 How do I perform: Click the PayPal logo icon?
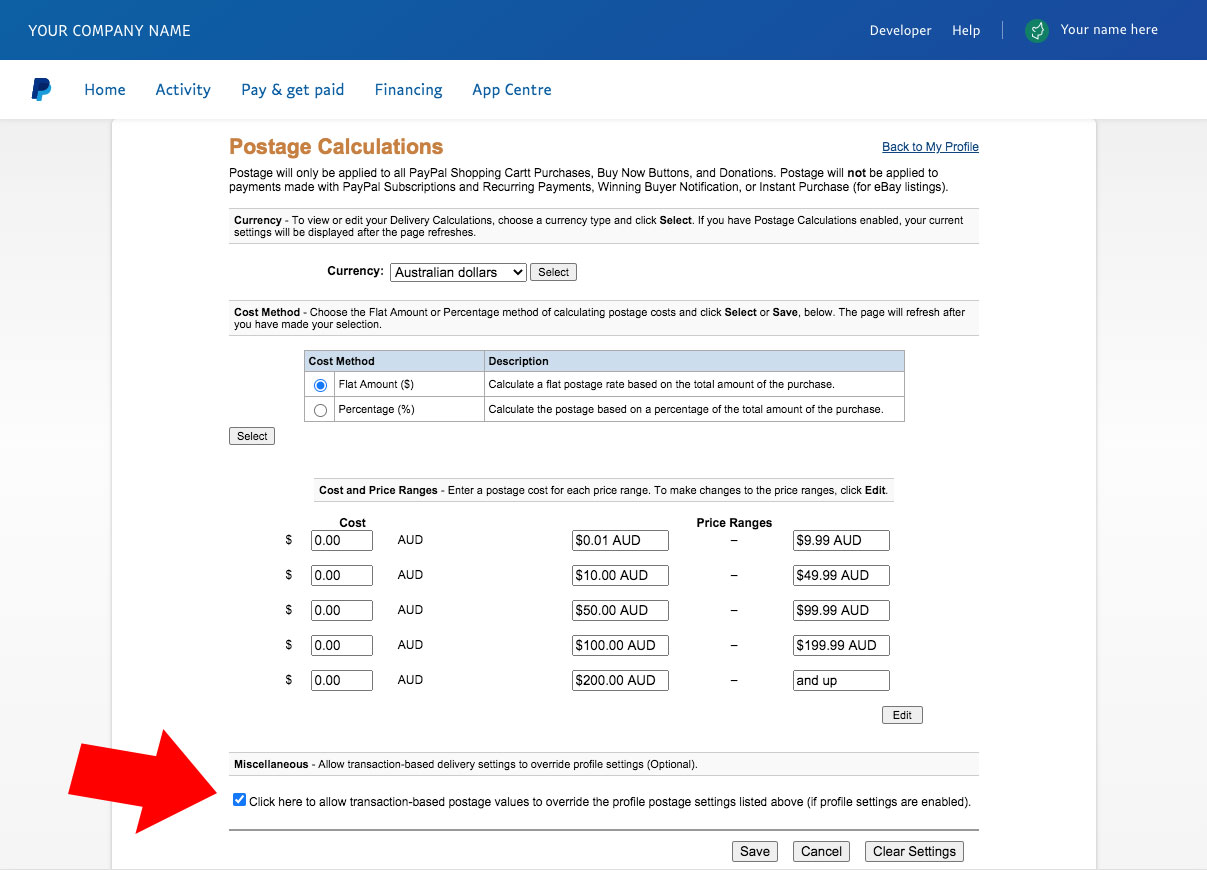(x=41, y=89)
